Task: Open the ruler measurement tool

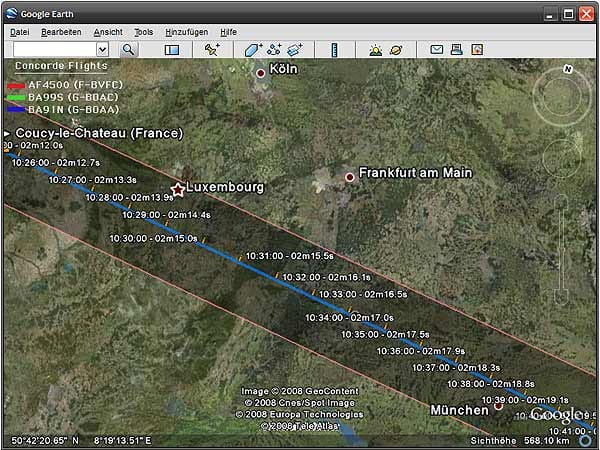Action: pos(334,49)
